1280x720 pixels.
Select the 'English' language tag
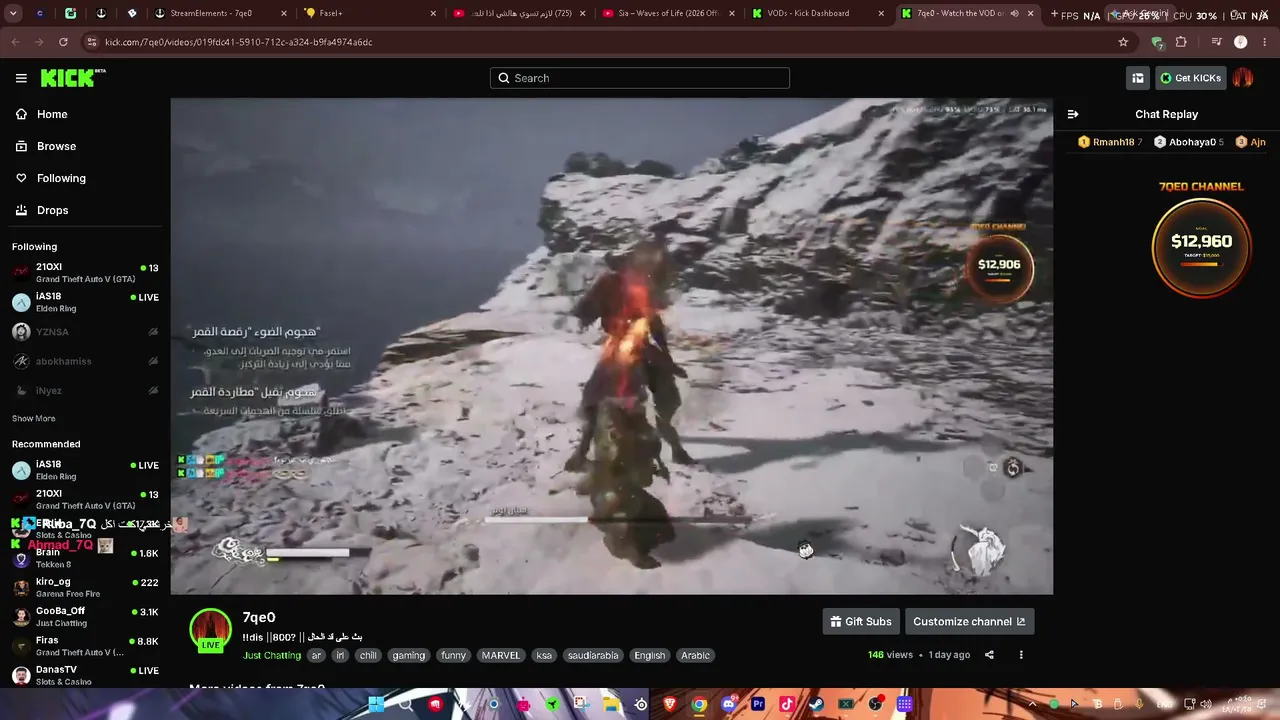pyautogui.click(x=649, y=656)
